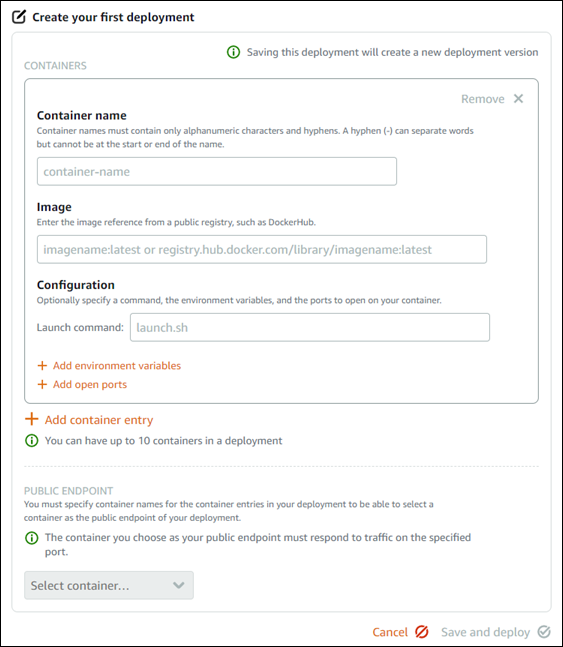Click the large plus icon for container entry
Viewport: 563px width, 647px height.
[x=32, y=419]
